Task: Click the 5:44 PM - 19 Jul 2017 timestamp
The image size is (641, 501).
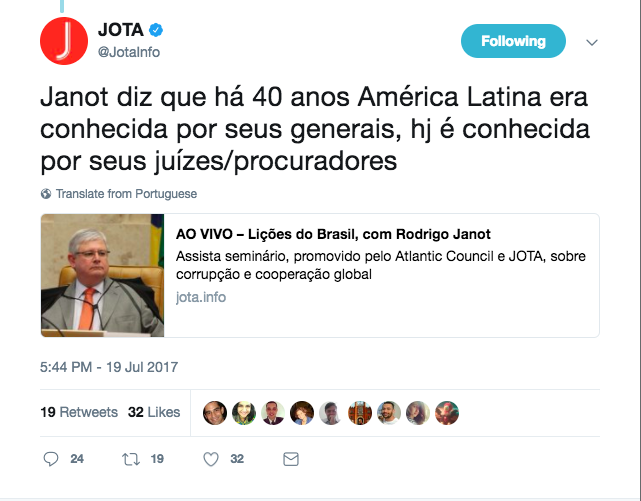Action: (x=109, y=367)
